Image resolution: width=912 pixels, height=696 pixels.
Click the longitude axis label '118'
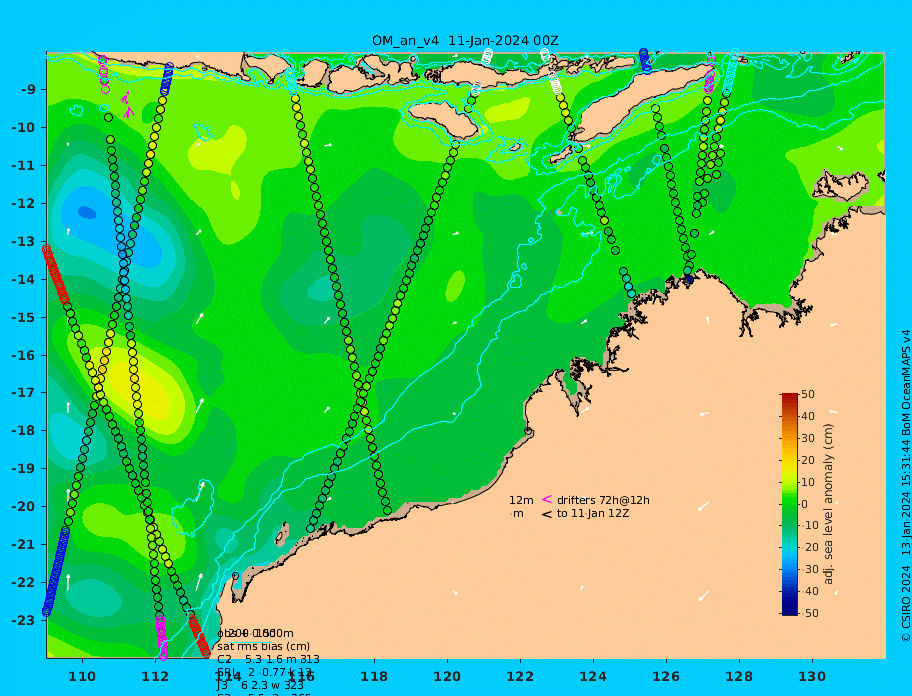coord(374,676)
